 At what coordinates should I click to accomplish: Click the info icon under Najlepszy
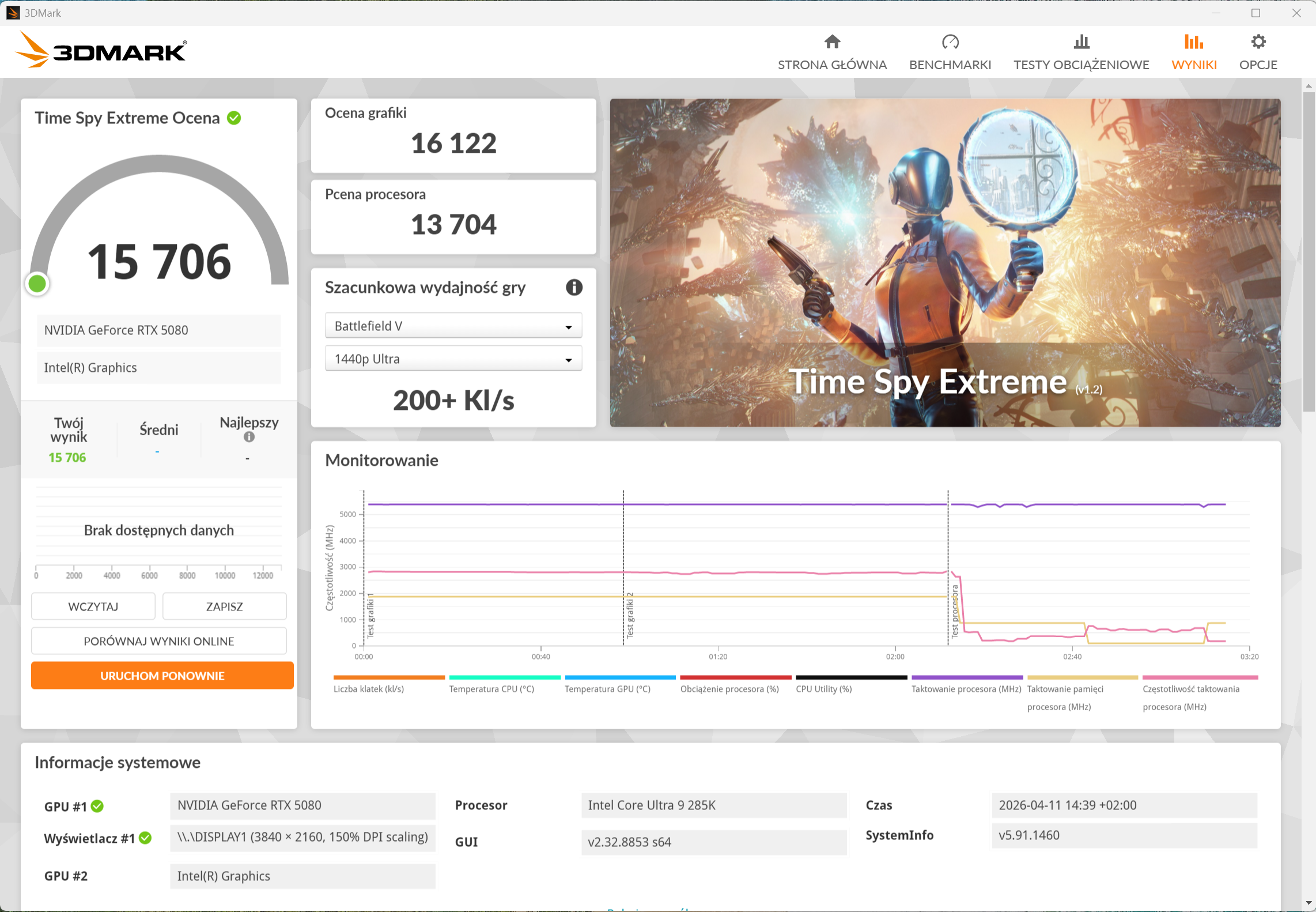point(249,437)
